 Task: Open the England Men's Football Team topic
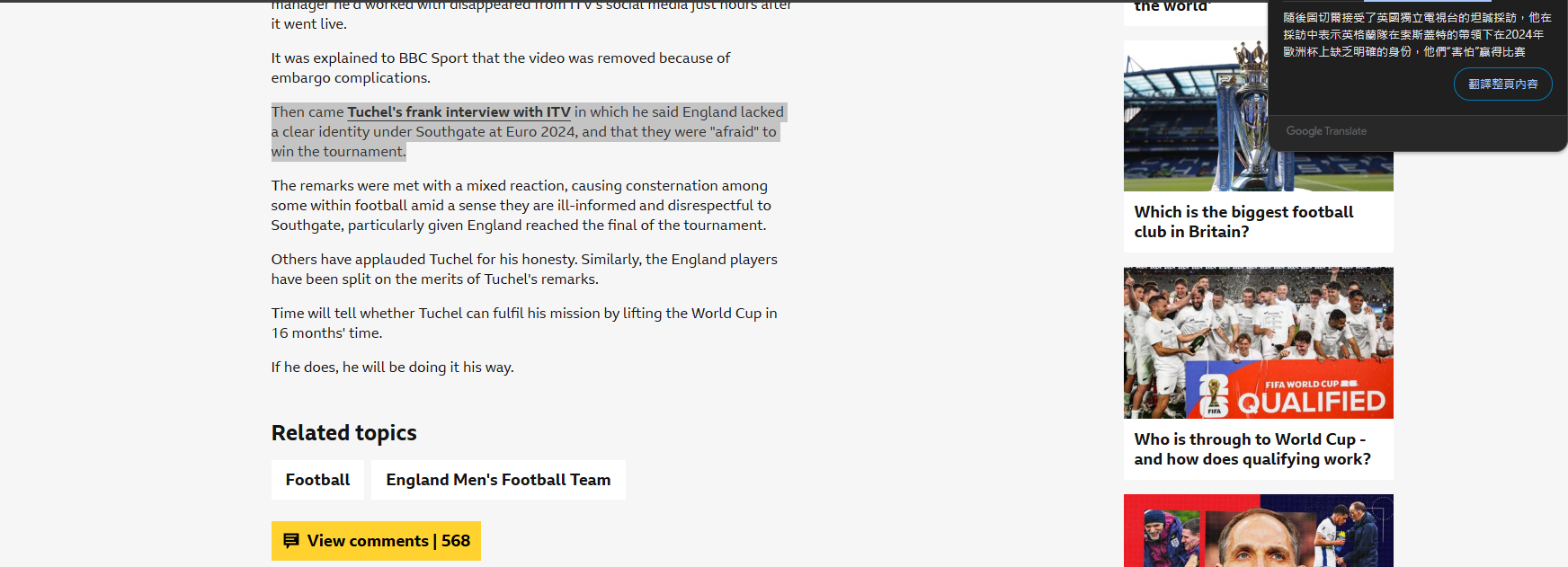[x=498, y=480]
